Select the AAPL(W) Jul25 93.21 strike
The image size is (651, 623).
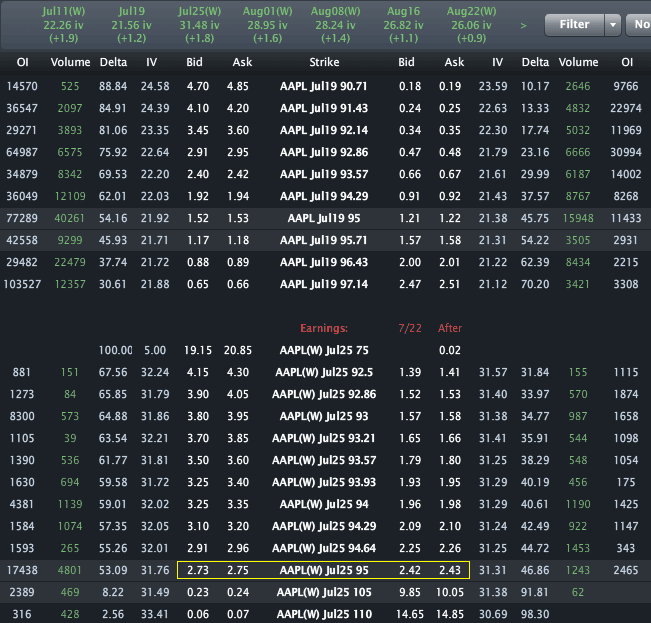(x=324, y=438)
